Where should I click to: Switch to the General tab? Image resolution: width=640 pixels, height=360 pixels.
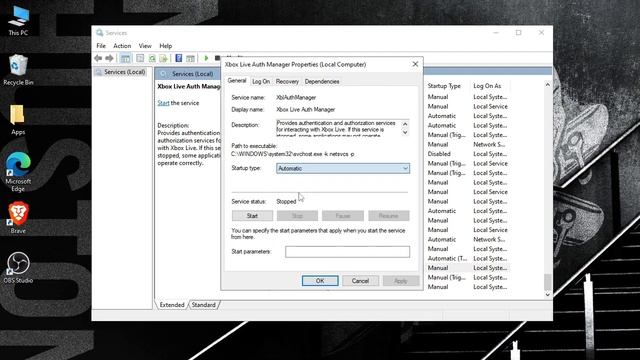[237, 81]
